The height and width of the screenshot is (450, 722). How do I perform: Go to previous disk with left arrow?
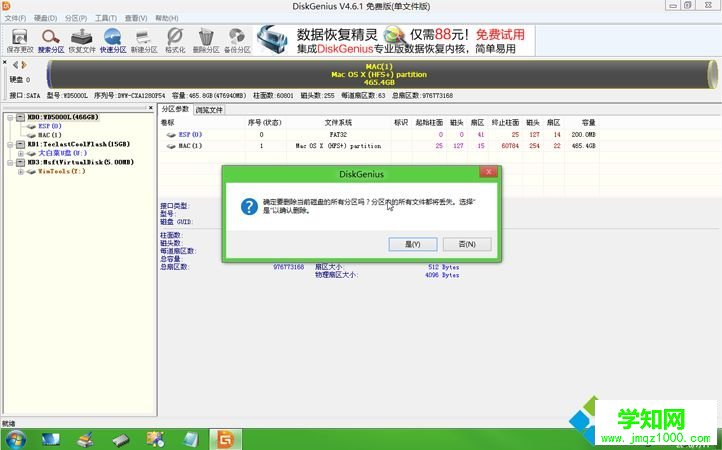[16, 65]
